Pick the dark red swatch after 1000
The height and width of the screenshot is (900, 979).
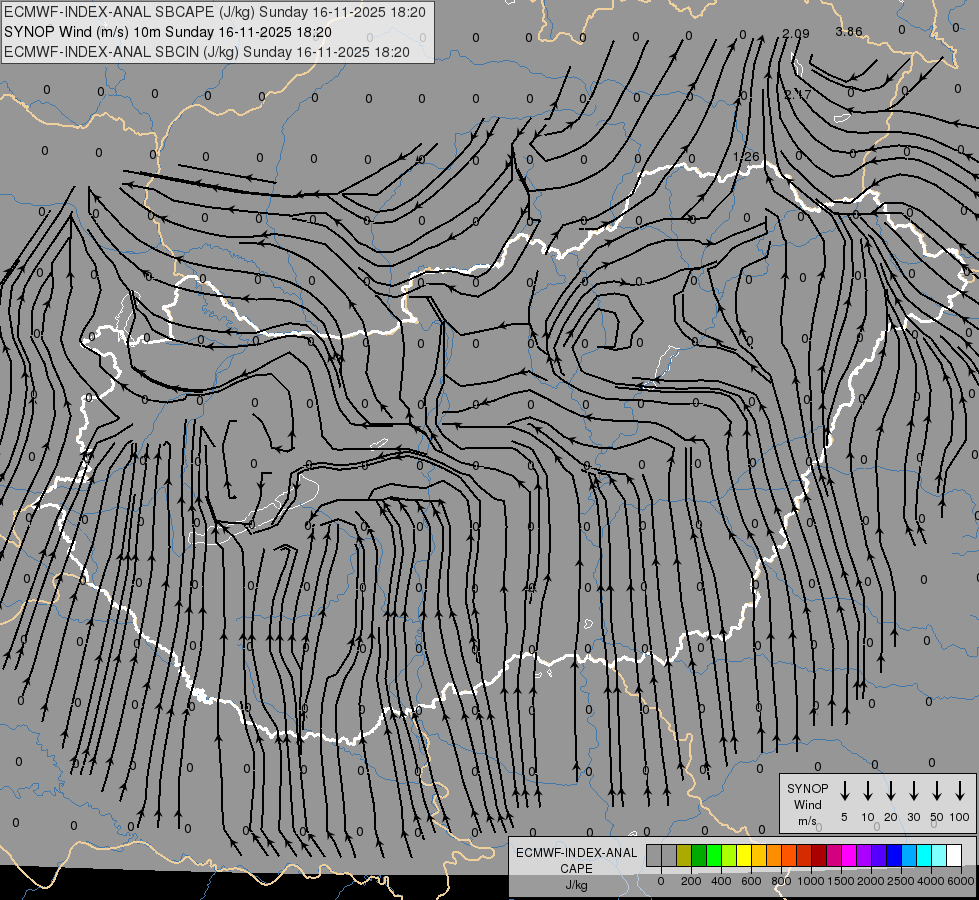pos(819,855)
